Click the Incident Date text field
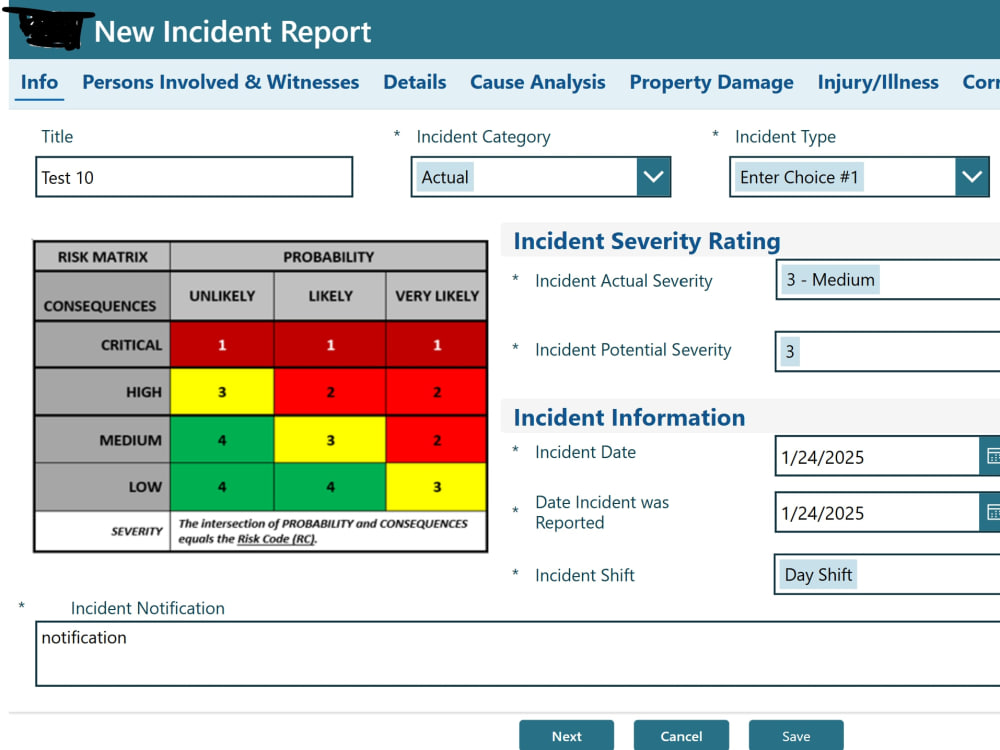The image size is (1000, 750). pos(877,456)
